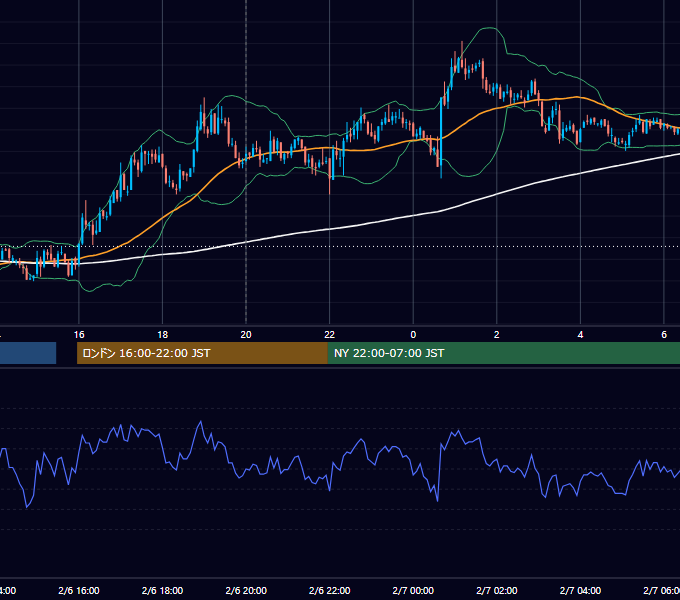Click the 2/7 00:00 date label
Image resolution: width=680 pixels, height=600 pixels.
pyautogui.click(x=413, y=590)
